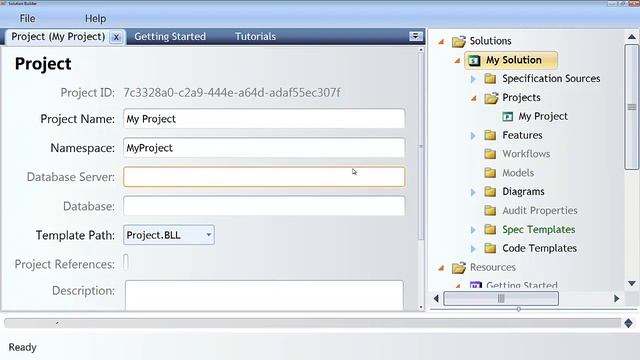Click the form panel scroll down arrow
This screenshot has height=360, width=640.
click(421, 307)
